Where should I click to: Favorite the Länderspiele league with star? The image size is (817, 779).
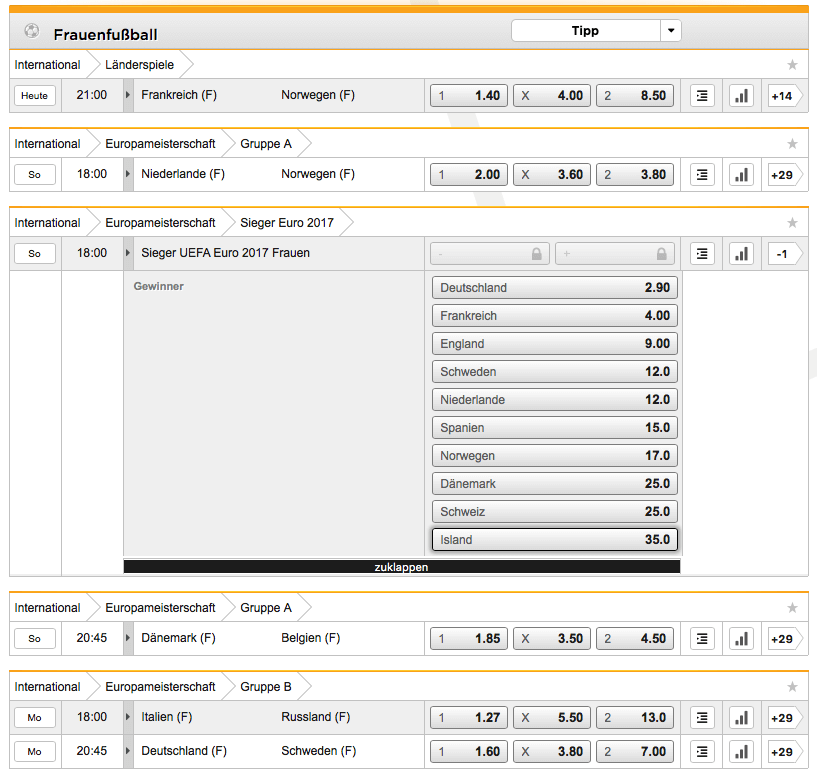[792, 65]
